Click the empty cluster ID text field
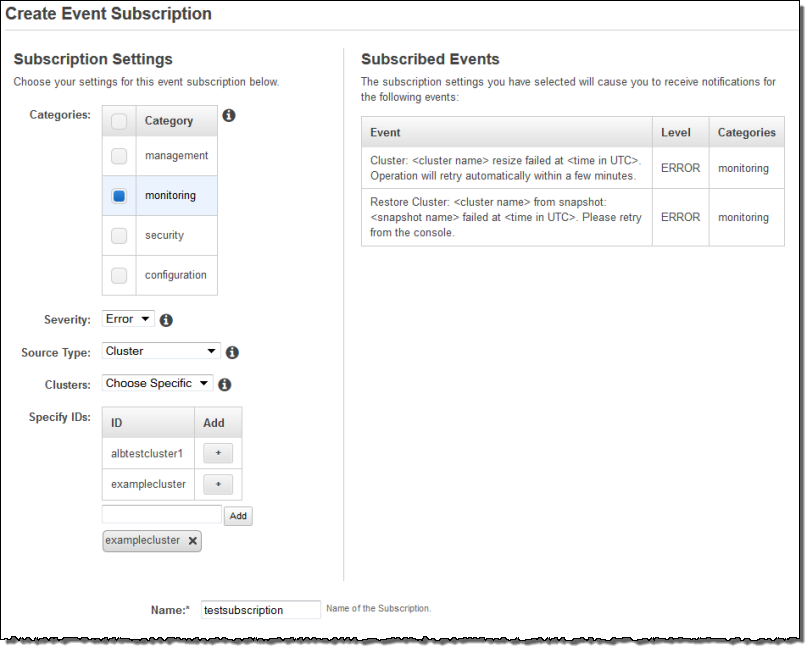This screenshot has width=809, height=650. tap(162, 515)
